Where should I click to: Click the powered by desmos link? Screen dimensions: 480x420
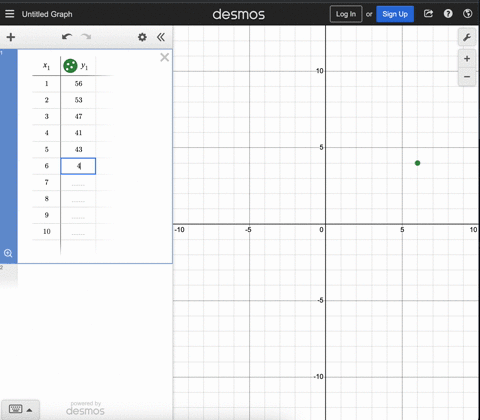click(85, 408)
